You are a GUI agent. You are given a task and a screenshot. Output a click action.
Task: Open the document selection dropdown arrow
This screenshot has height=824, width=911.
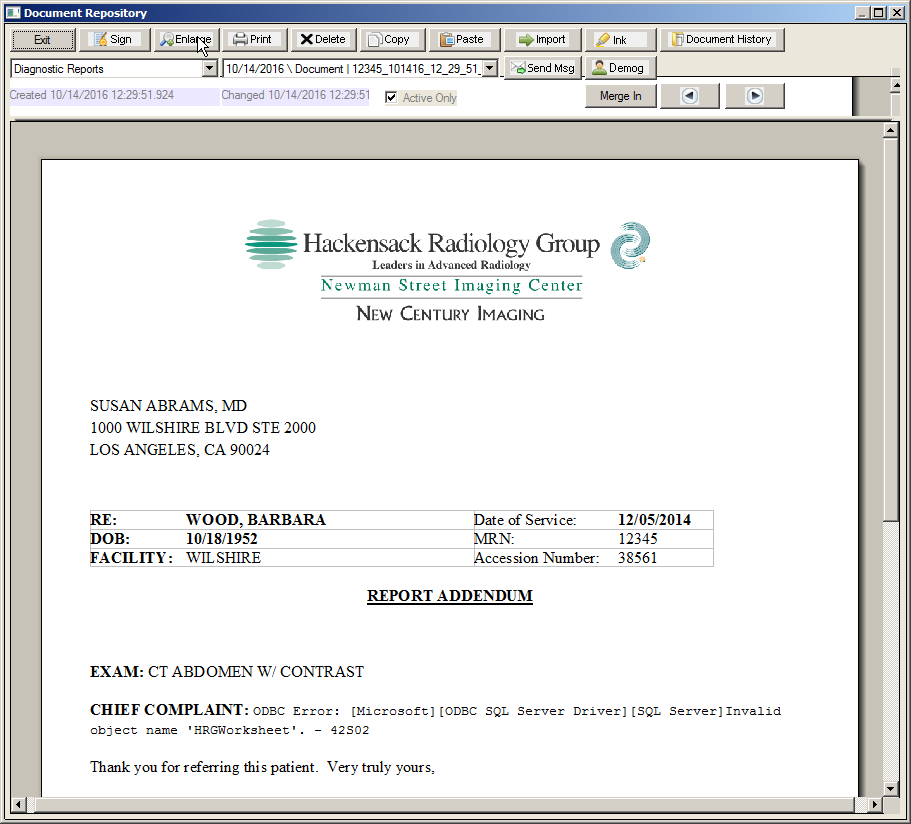tap(490, 69)
